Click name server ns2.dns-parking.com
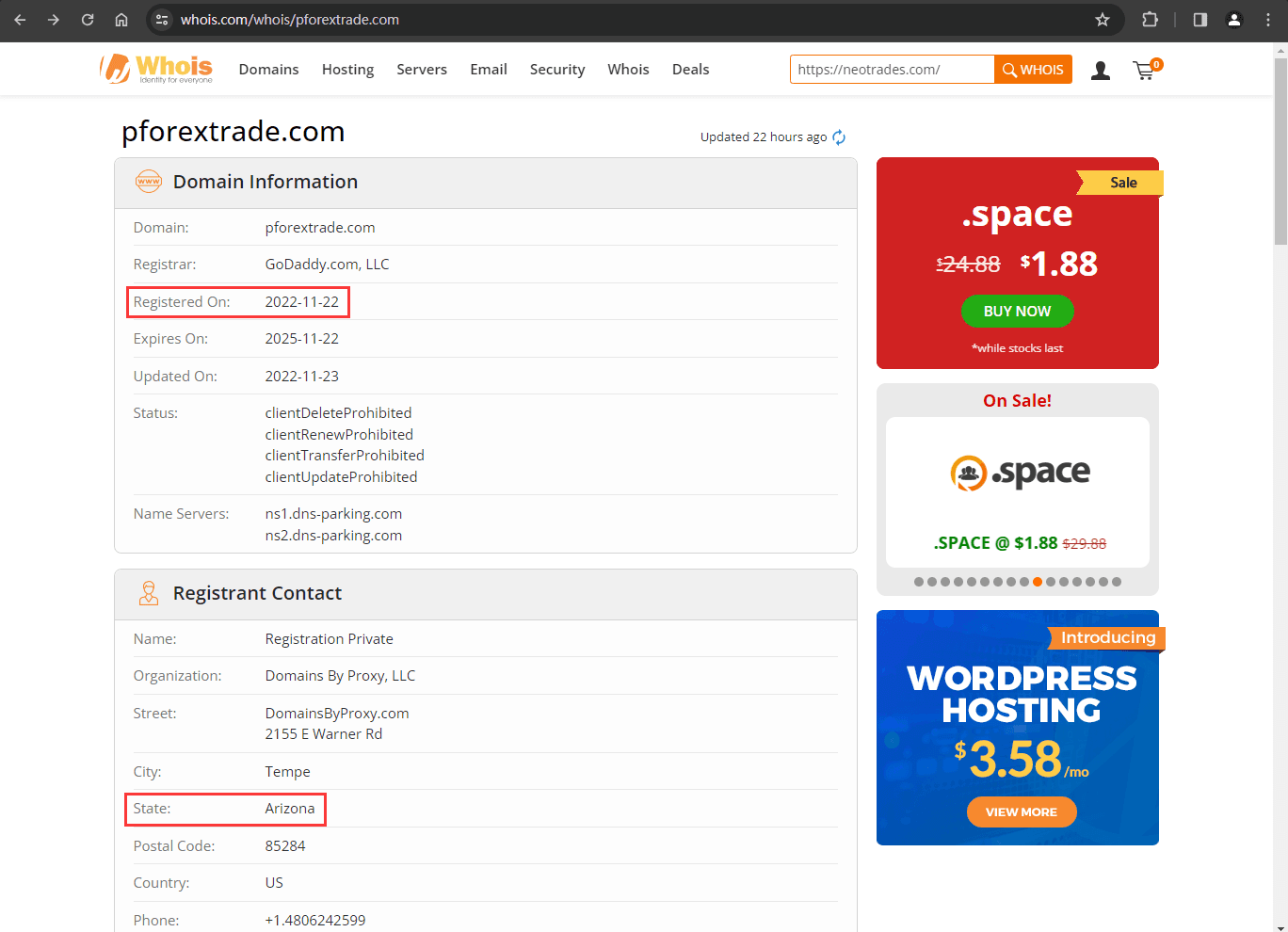 (333, 536)
